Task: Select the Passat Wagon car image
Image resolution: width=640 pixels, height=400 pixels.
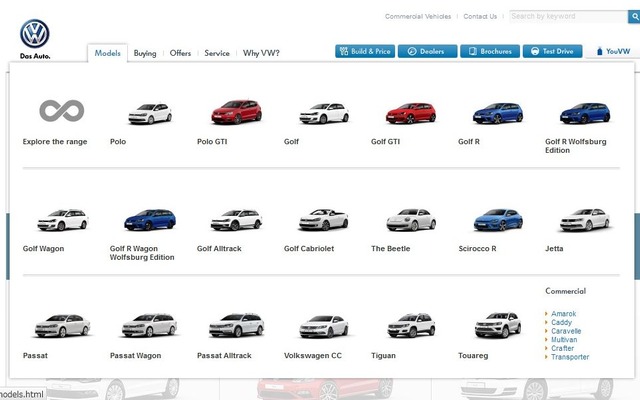Action: (149, 325)
